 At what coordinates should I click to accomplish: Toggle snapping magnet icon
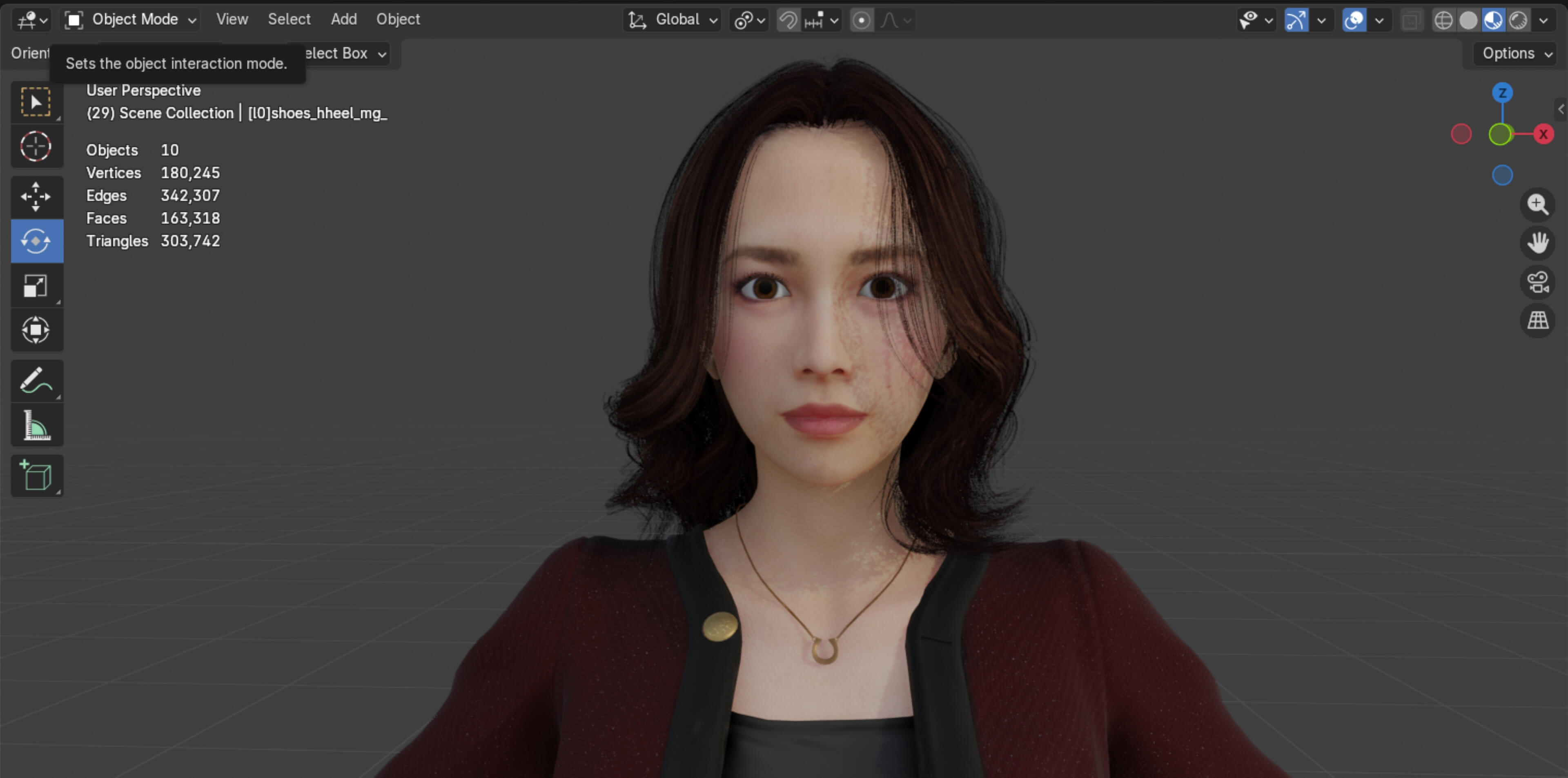click(x=788, y=21)
